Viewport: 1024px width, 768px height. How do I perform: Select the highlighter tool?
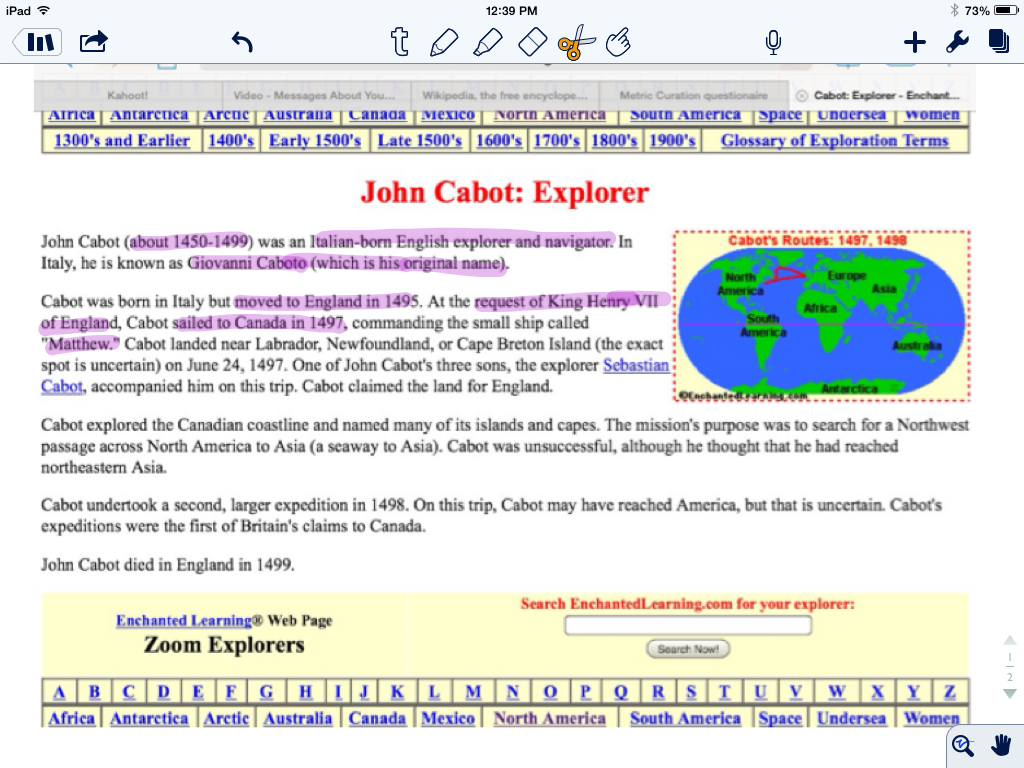pos(487,42)
